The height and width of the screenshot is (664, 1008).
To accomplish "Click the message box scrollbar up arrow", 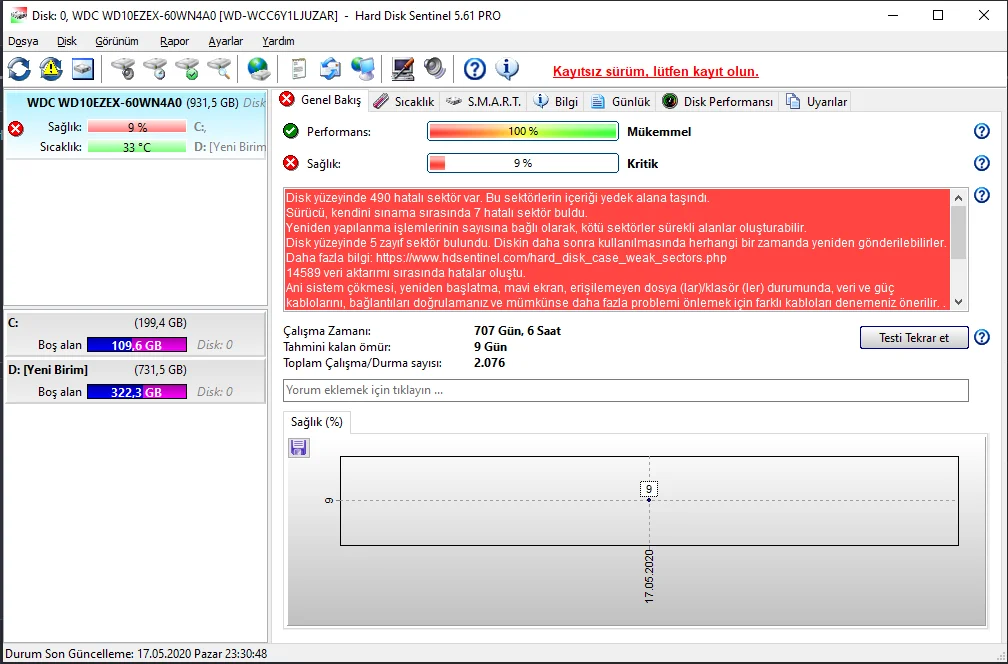I will click(958, 197).
